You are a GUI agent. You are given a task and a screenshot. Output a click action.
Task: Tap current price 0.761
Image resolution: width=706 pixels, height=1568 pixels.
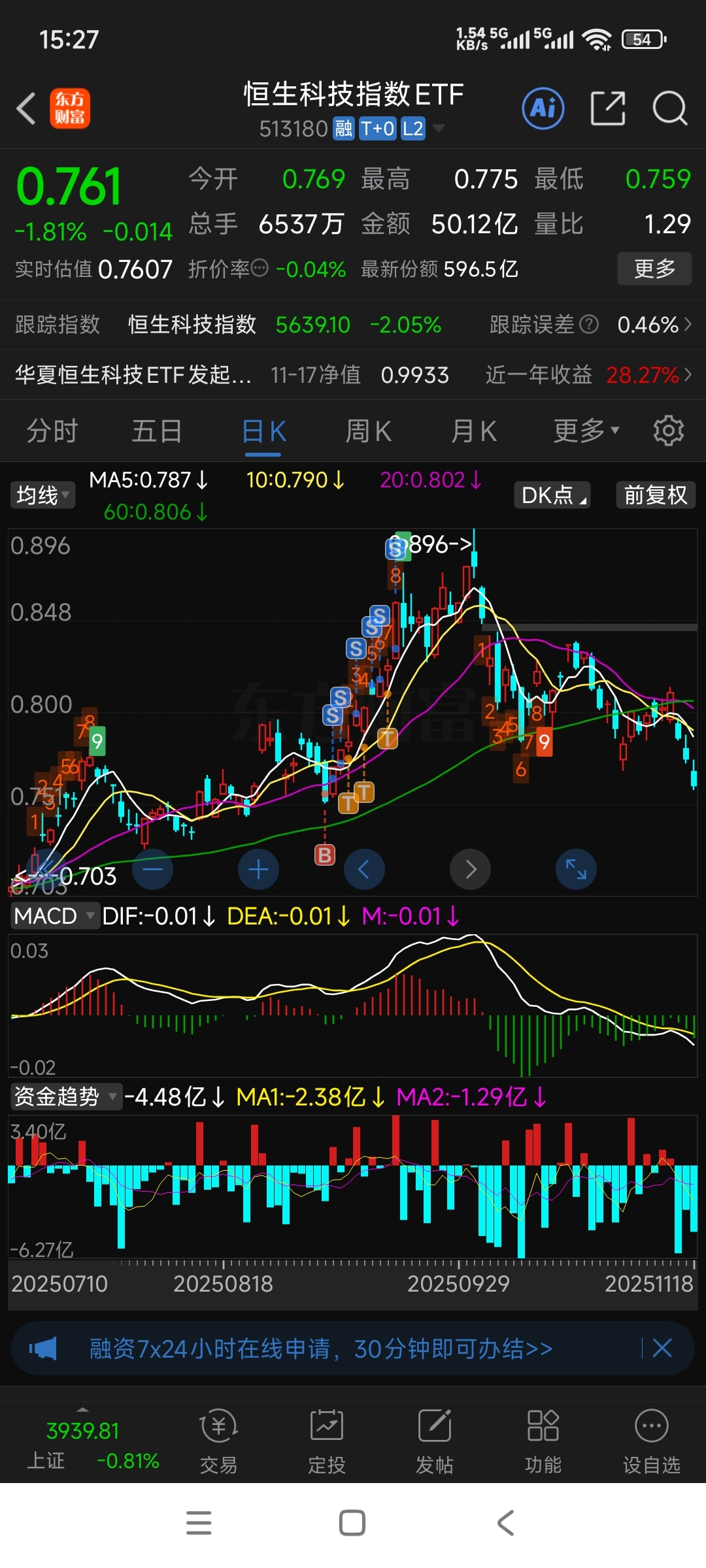click(x=69, y=186)
